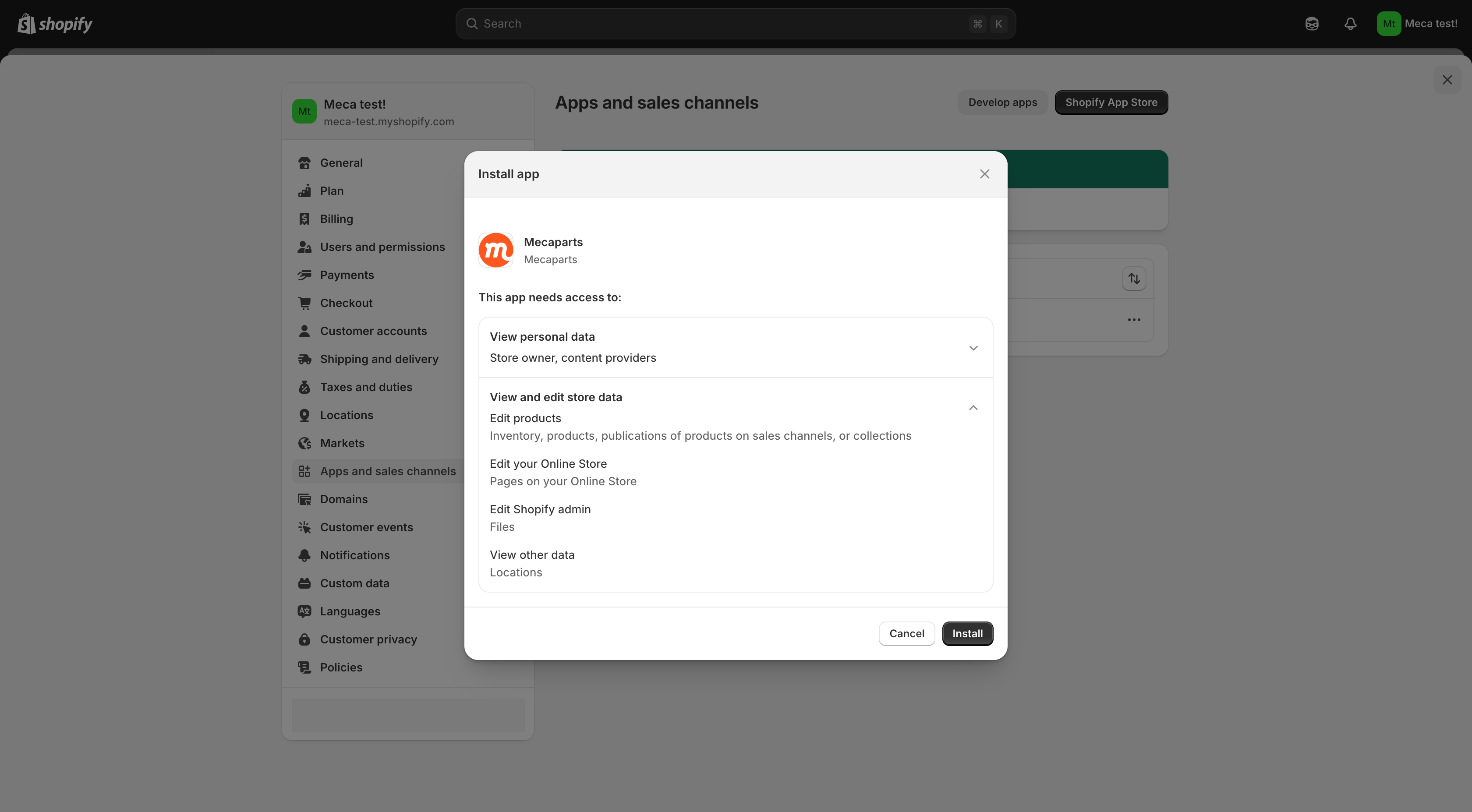The image size is (1472, 812).
Task: Click the Policies icon
Action: point(304,667)
